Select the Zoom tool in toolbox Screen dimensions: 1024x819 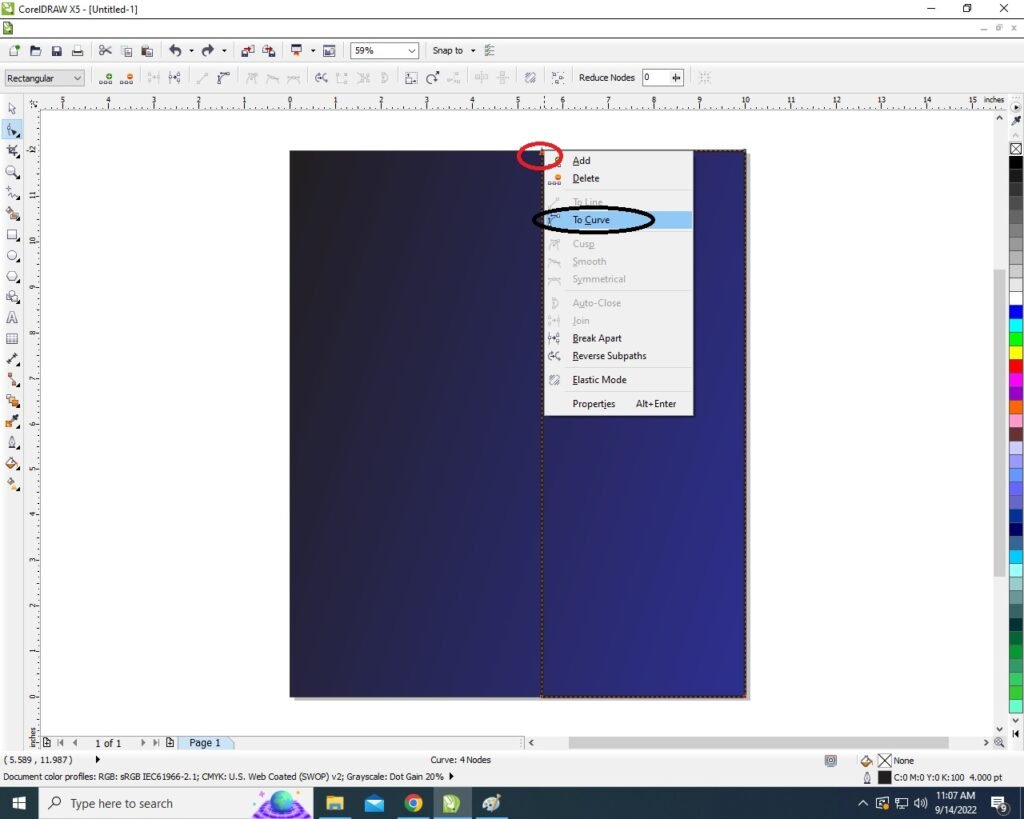pyautogui.click(x=12, y=172)
